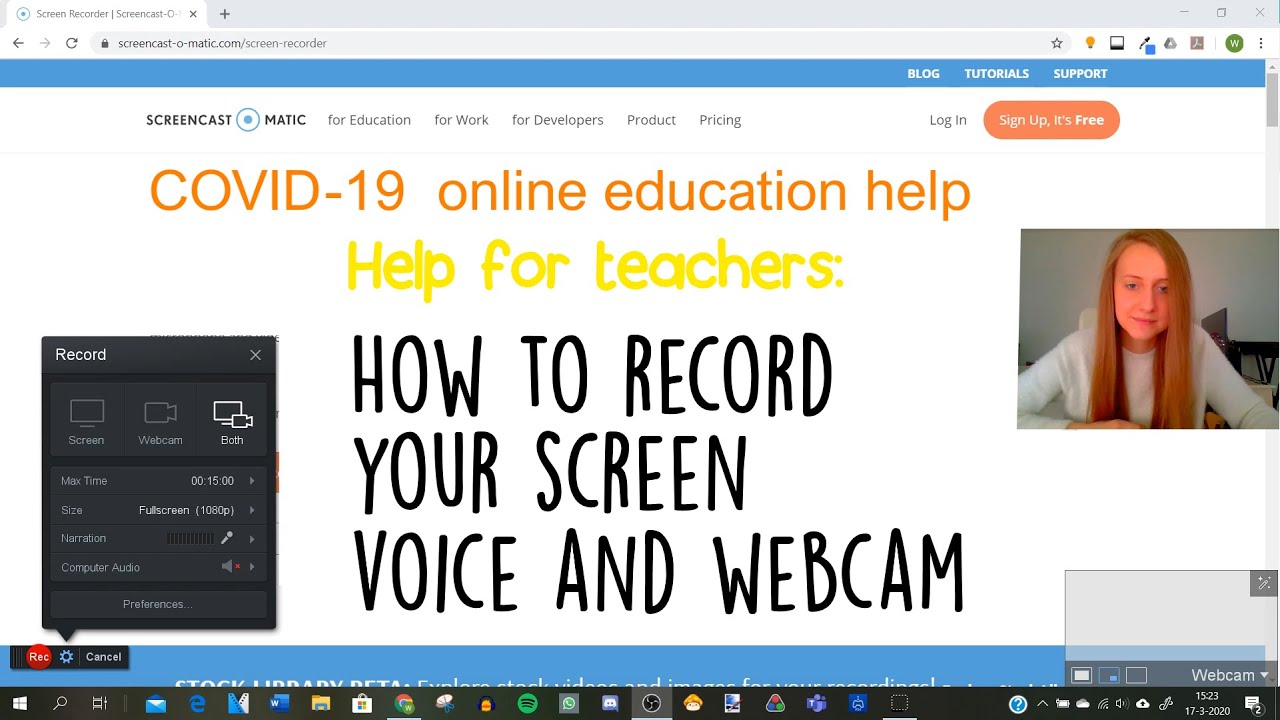The image size is (1280, 720).
Task: Open the SUPPORT link in top bar
Action: pos(1080,74)
